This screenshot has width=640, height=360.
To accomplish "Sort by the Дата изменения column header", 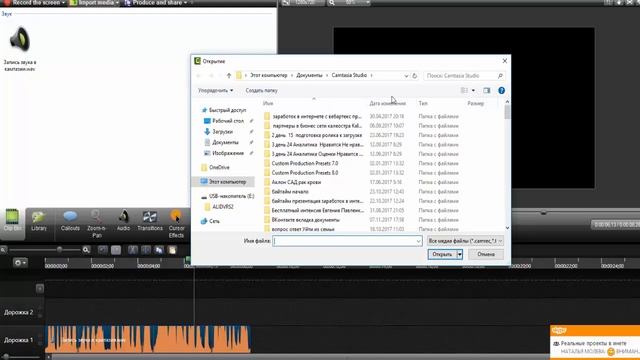I will click(x=387, y=103).
